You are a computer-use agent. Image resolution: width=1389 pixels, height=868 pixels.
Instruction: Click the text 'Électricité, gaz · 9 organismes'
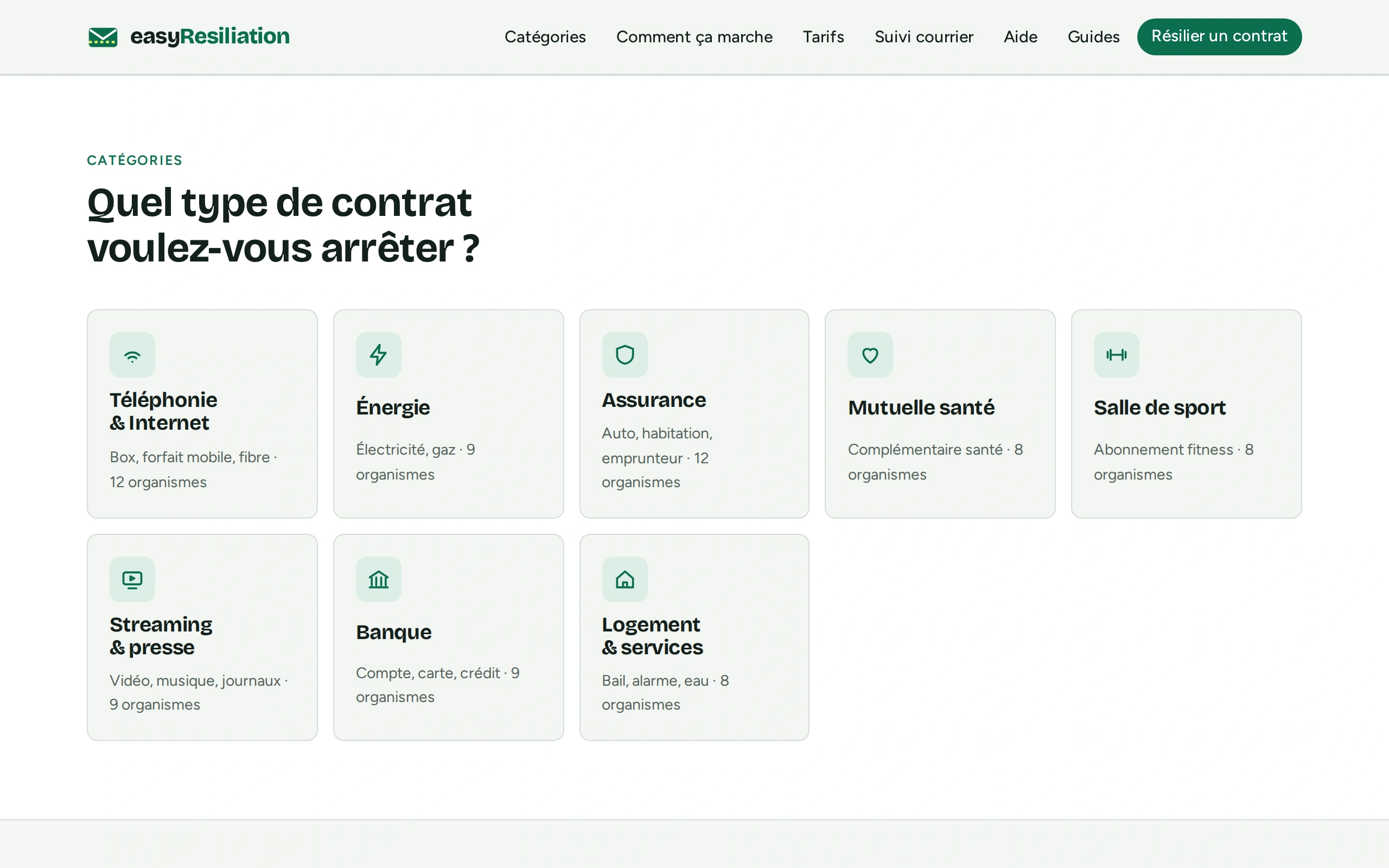(416, 462)
